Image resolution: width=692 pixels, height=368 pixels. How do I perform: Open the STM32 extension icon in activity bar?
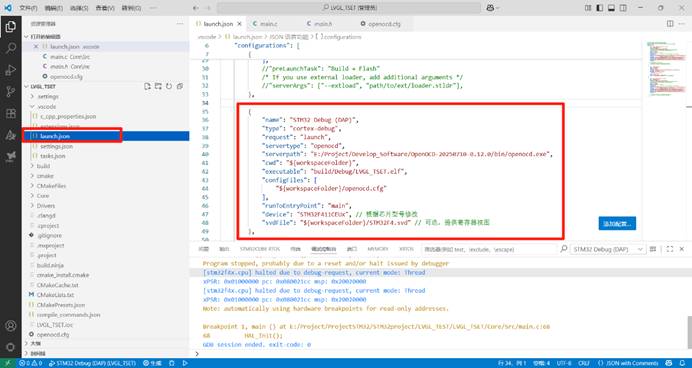[11, 157]
